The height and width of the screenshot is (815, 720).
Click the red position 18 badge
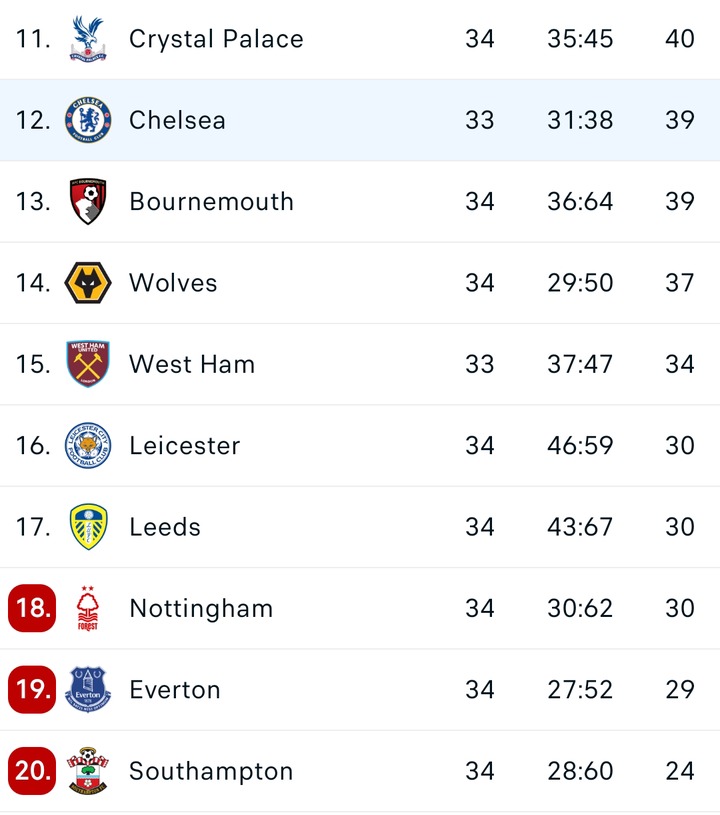click(x=32, y=609)
